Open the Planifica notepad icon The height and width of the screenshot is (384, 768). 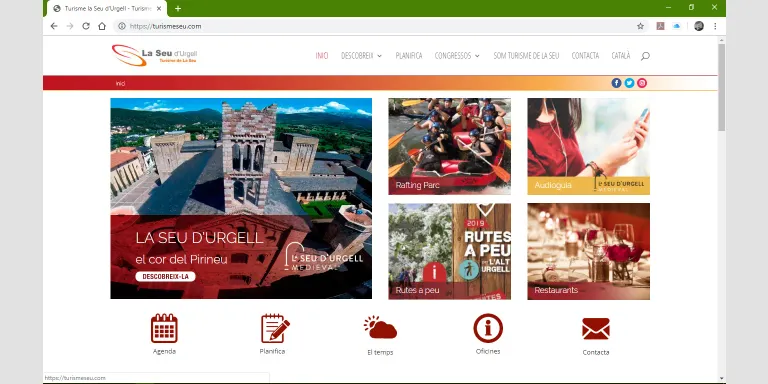[275, 328]
